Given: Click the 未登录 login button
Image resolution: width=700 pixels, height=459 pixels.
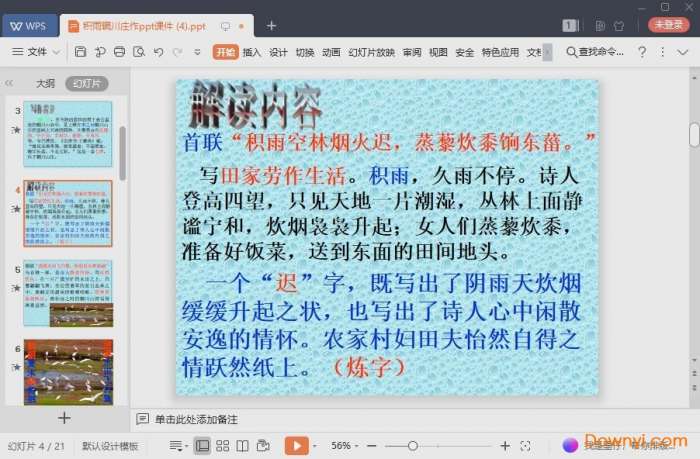Looking at the screenshot, I should tap(668, 25).
